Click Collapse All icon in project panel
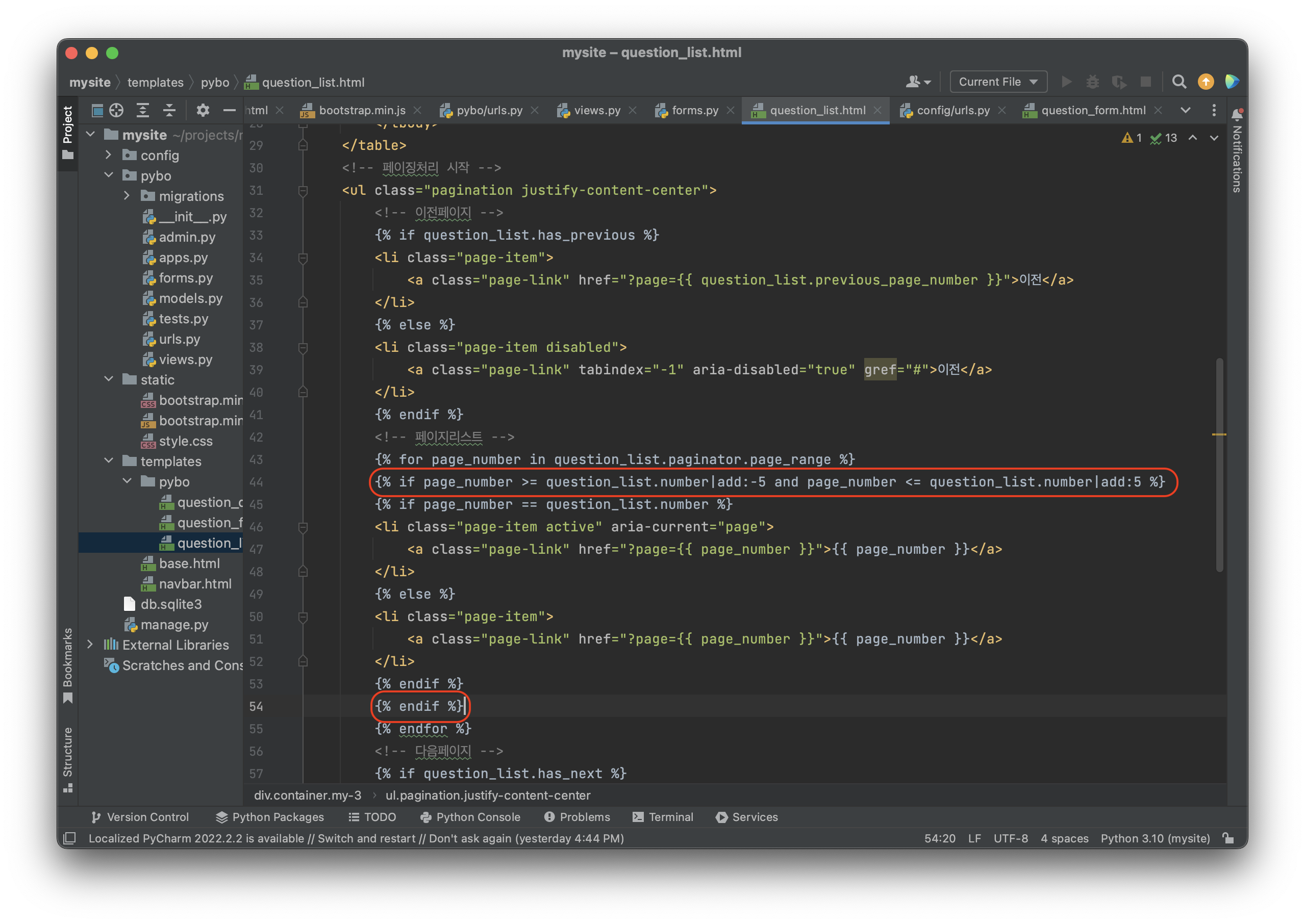1305x924 pixels. pyautogui.click(x=169, y=110)
